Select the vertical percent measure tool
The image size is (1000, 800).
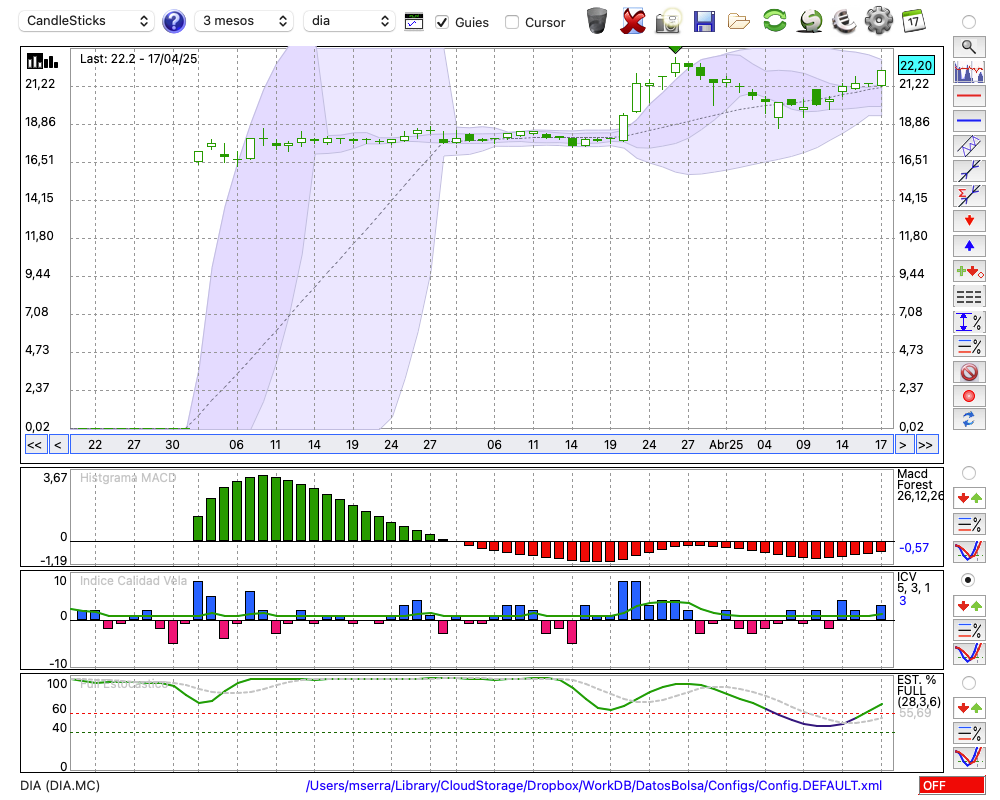(969, 322)
